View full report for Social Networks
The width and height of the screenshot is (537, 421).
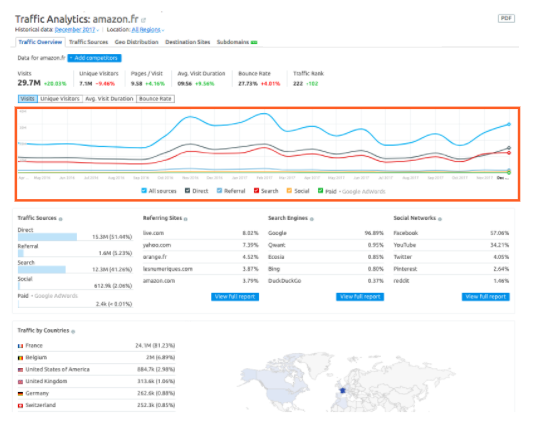486,297
